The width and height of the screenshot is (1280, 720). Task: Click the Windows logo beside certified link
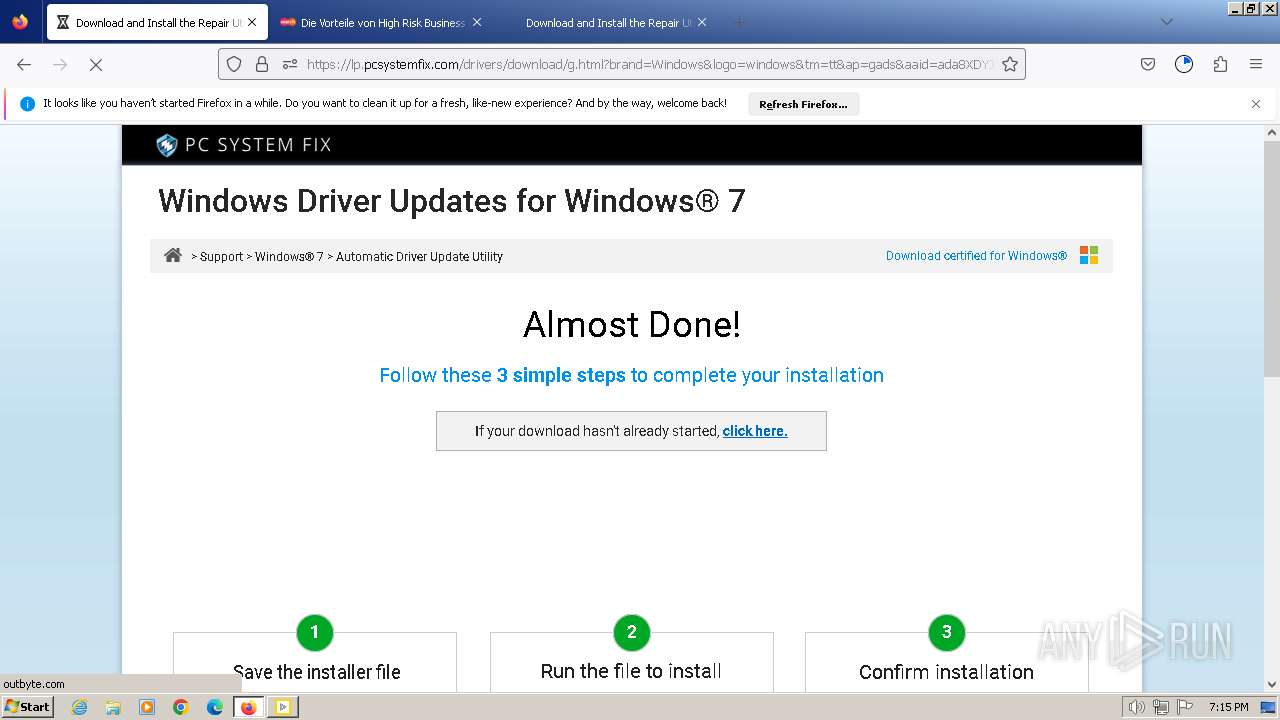click(1089, 255)
